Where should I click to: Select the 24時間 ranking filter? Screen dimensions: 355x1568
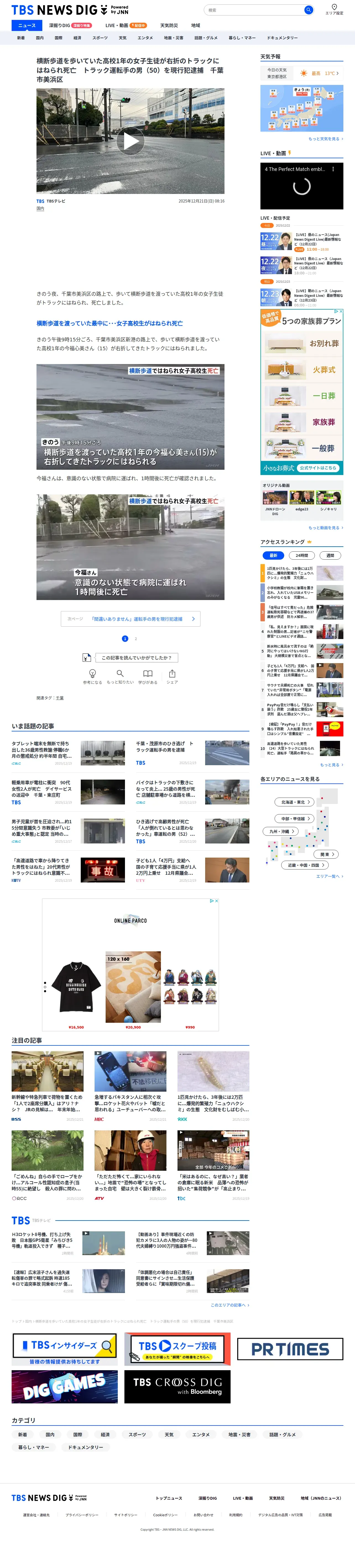point(302,555)
